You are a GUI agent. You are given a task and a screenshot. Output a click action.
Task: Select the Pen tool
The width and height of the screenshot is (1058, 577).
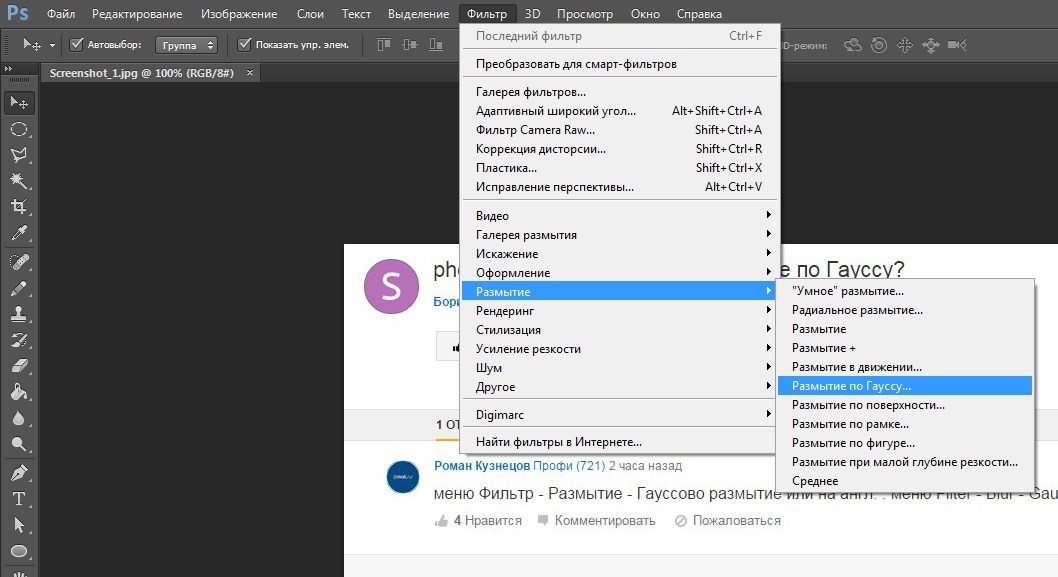(19, 472)
